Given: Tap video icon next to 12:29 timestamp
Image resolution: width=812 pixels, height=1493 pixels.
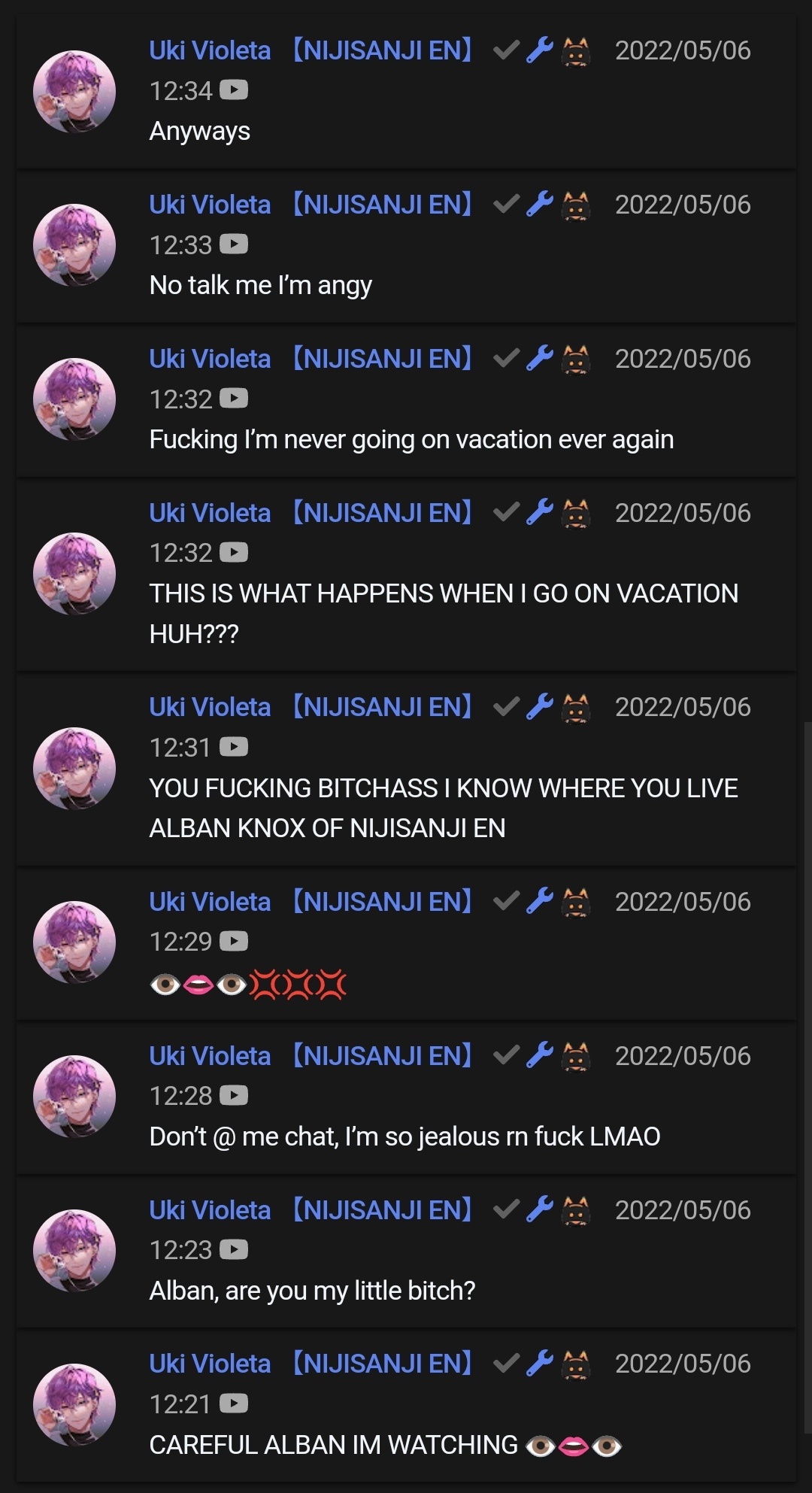Looking at the screenshot, I should (x=234, y=942).
